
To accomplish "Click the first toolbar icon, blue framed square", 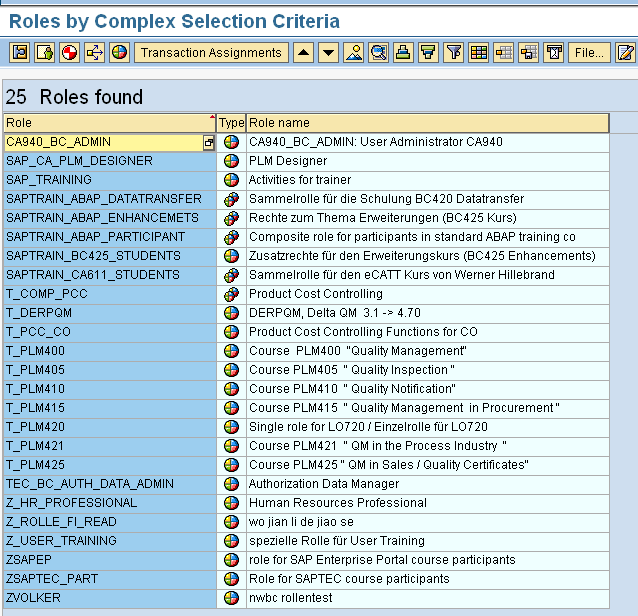I will pos(20,52).
